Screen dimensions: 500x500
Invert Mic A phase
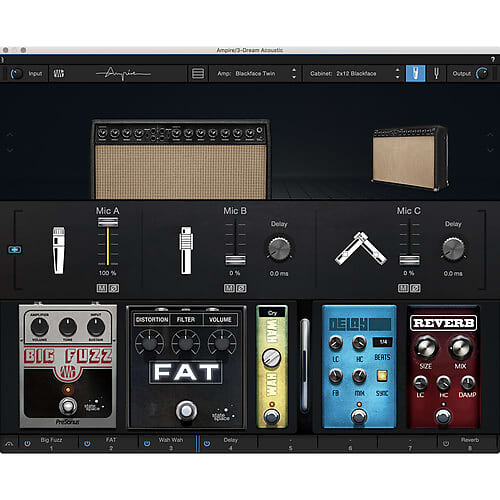[x=114, y=288]
